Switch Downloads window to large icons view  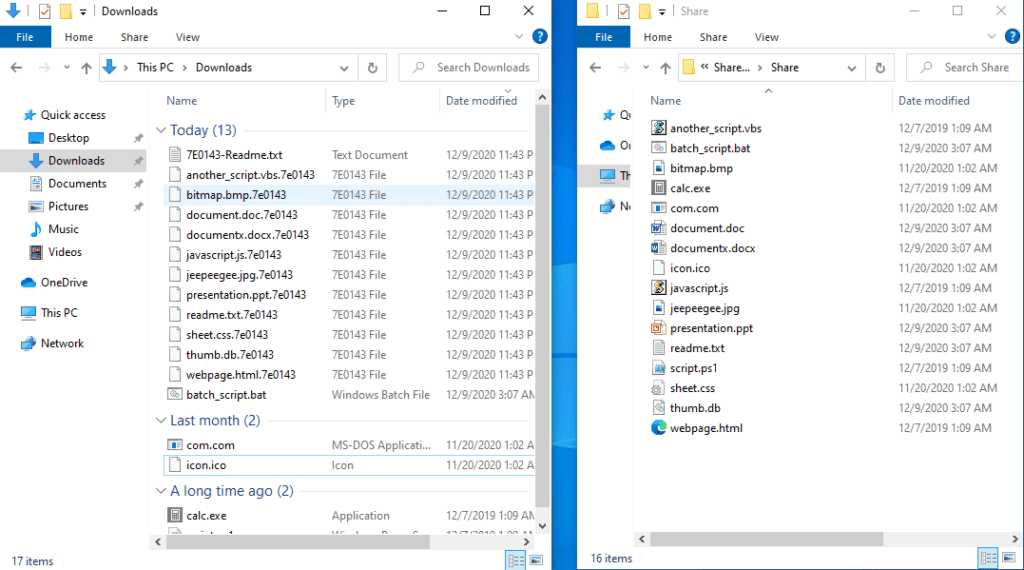coord(536,560)
